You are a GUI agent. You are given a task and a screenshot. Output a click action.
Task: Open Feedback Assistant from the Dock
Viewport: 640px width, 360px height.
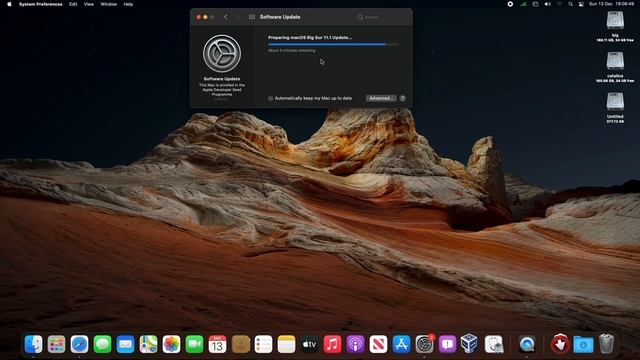(x=448, y=344)
